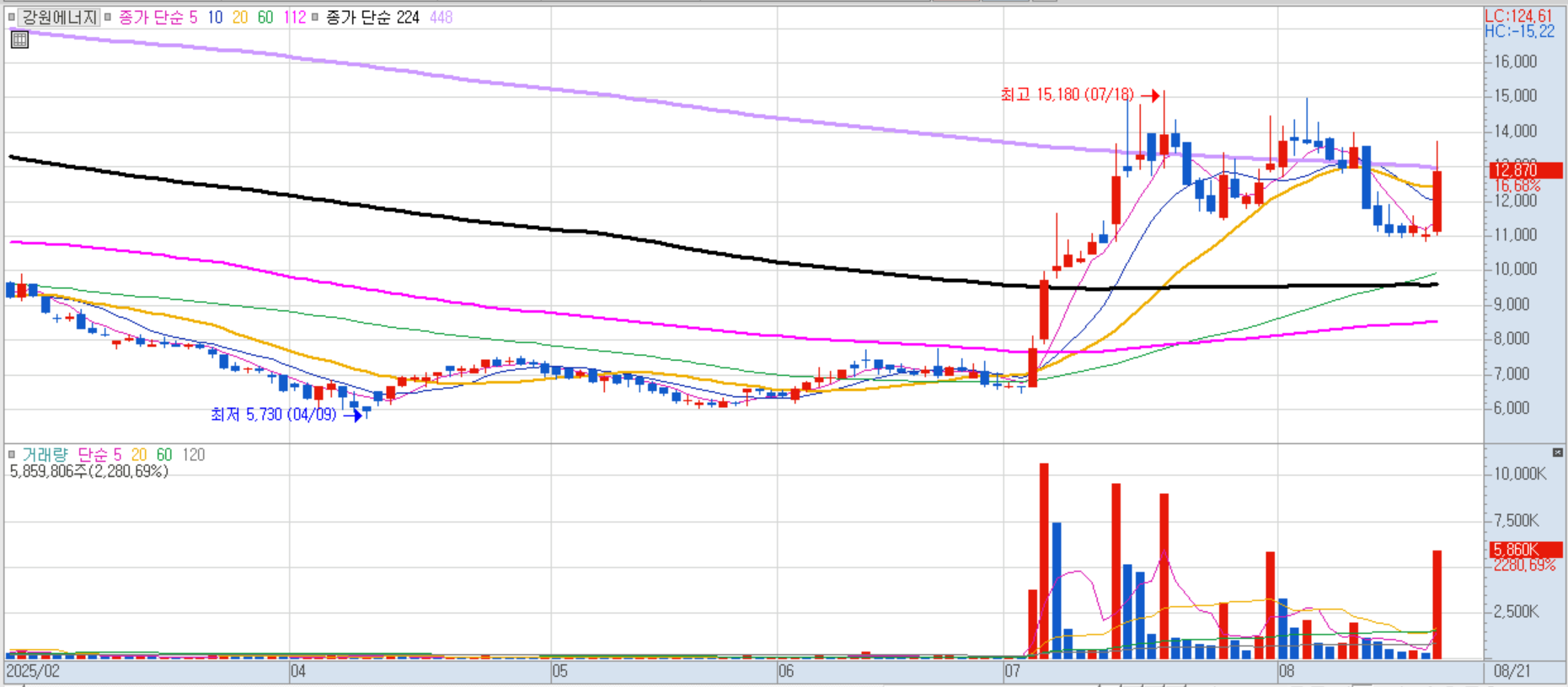Select the black 종가 단순 224 legend label
This screenshot has height=687, width=1568.
pos(372,17)
